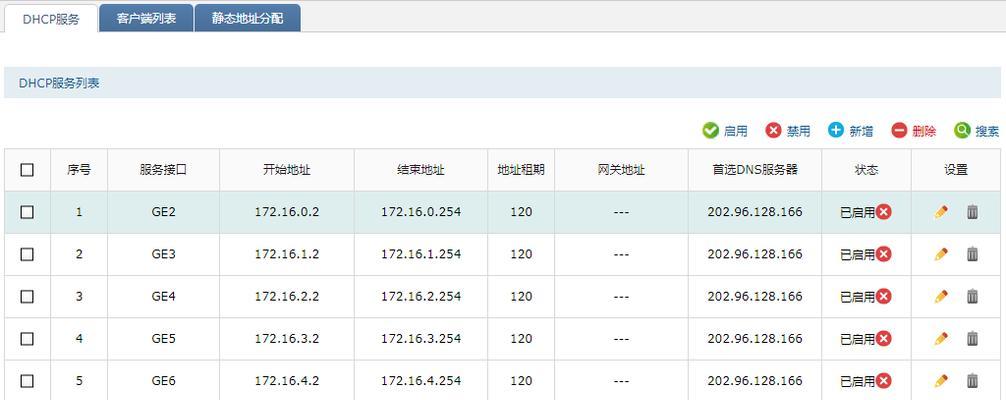This screenshot has width=1006, height=400.
Task: Click the blue 新增 add icon
Action: coord(835,130)
